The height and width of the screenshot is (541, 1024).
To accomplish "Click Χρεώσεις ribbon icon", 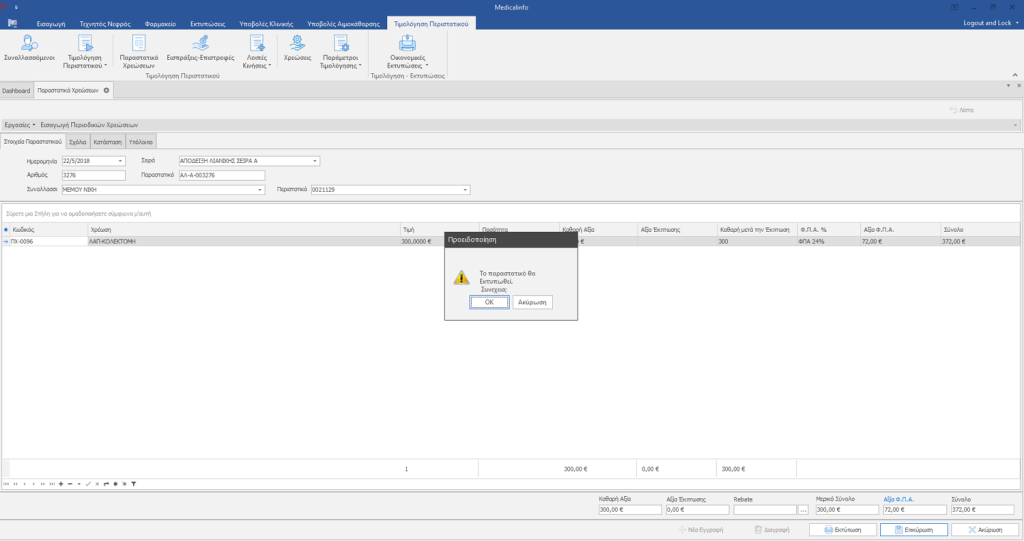I will [x=297, y=43].
